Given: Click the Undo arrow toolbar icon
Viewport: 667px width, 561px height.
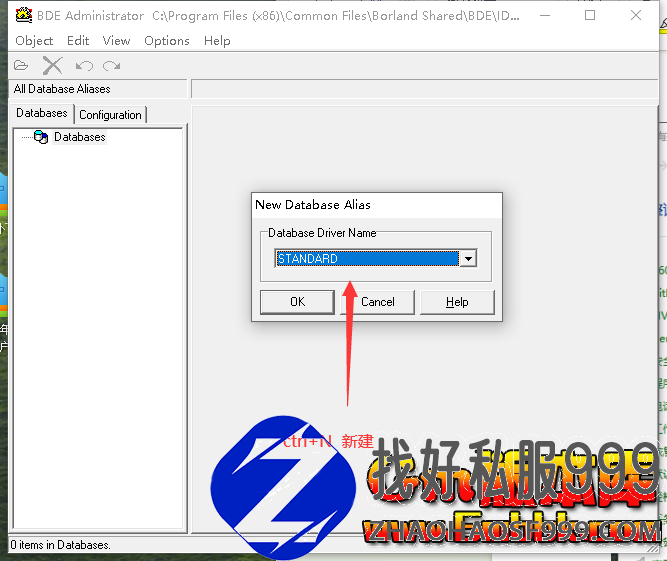Looking at the screenshot, I should (x=84, y=66).
